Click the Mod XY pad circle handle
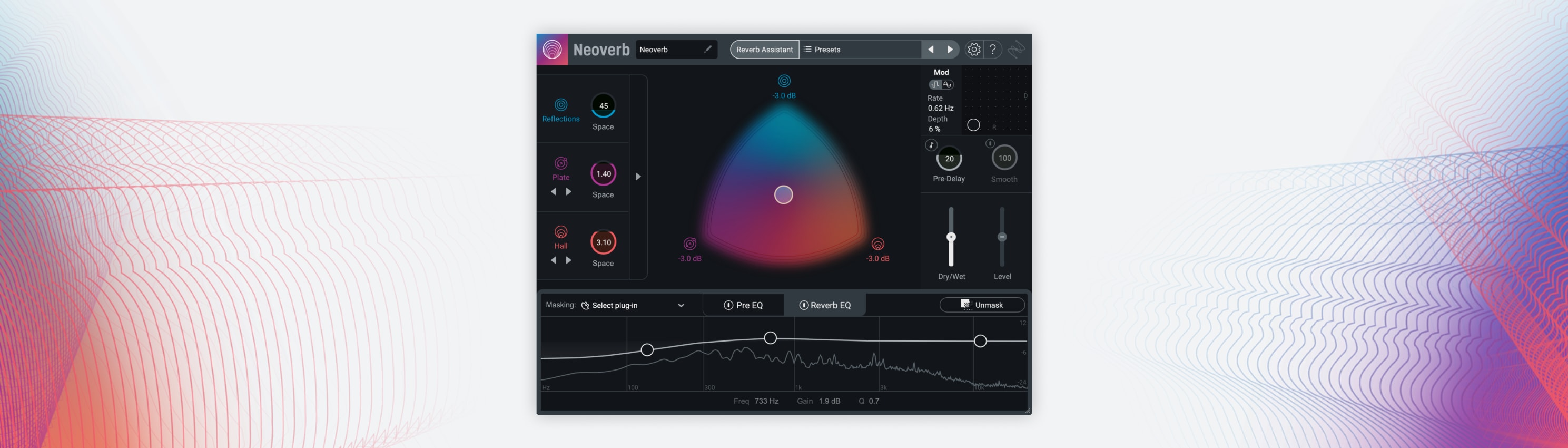Viewport: 1568px width, 448px height. coord(973,125)
